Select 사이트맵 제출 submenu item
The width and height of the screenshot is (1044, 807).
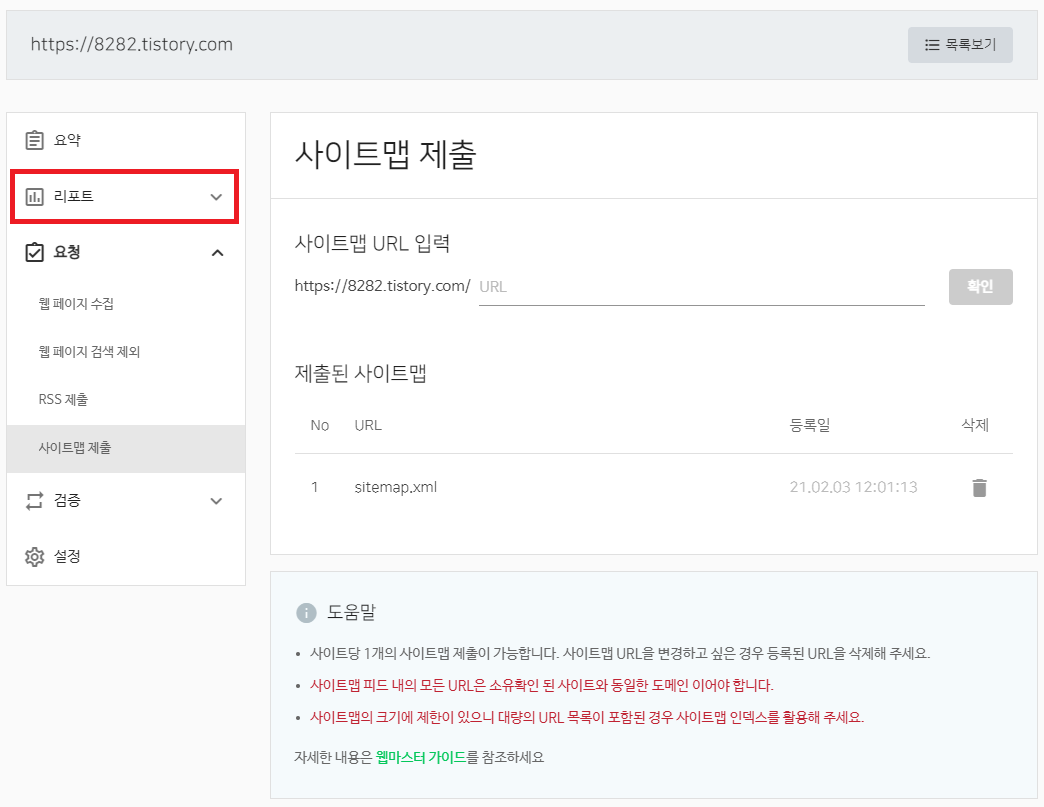126,448
